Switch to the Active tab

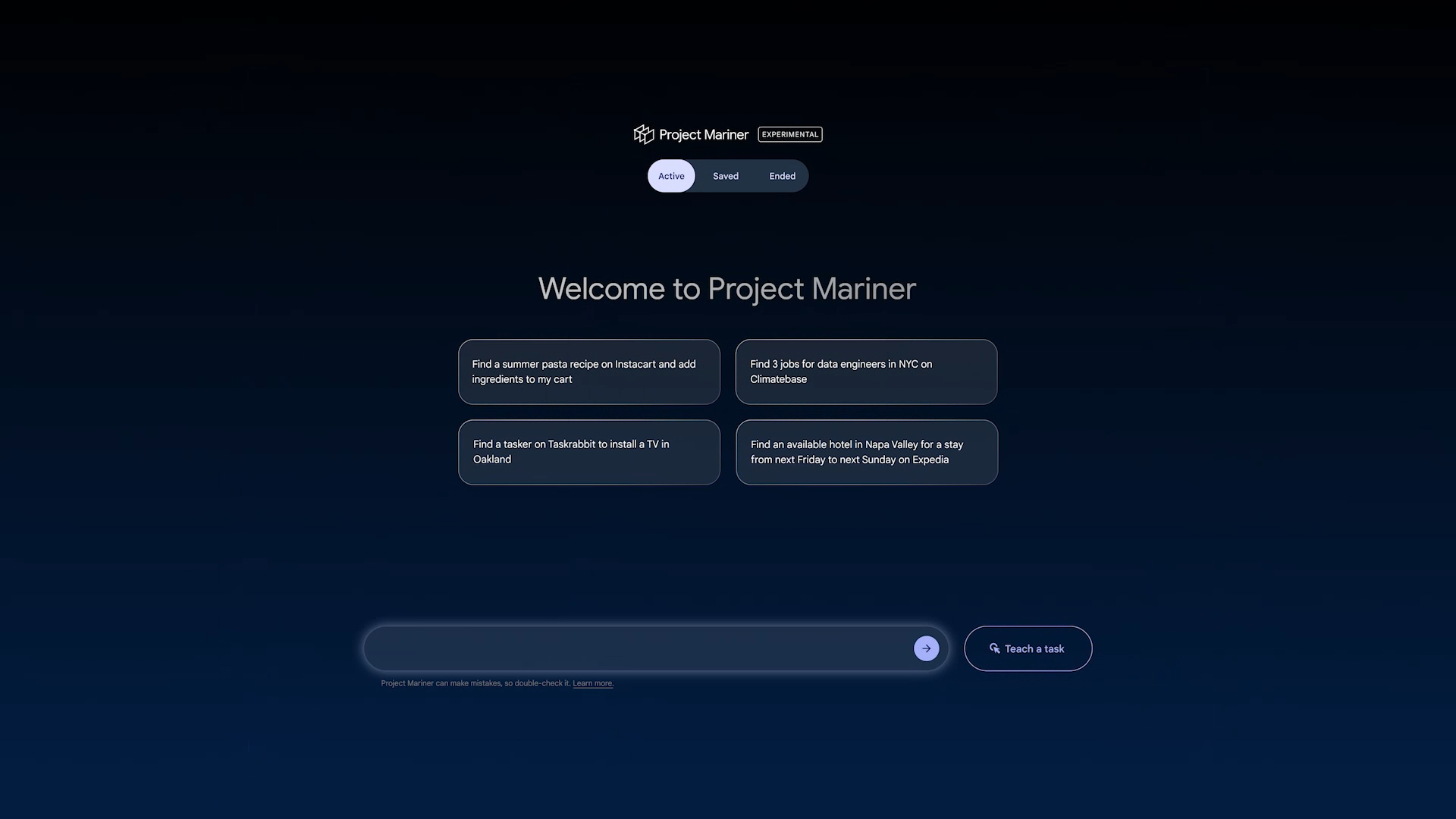click(671, 176)
